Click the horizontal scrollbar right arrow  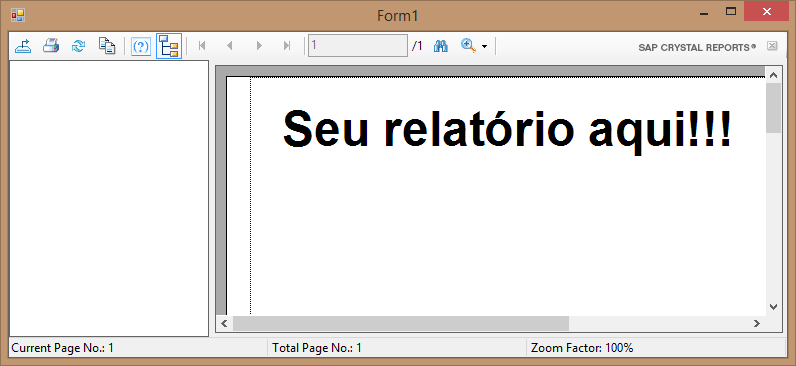(757, 323)
